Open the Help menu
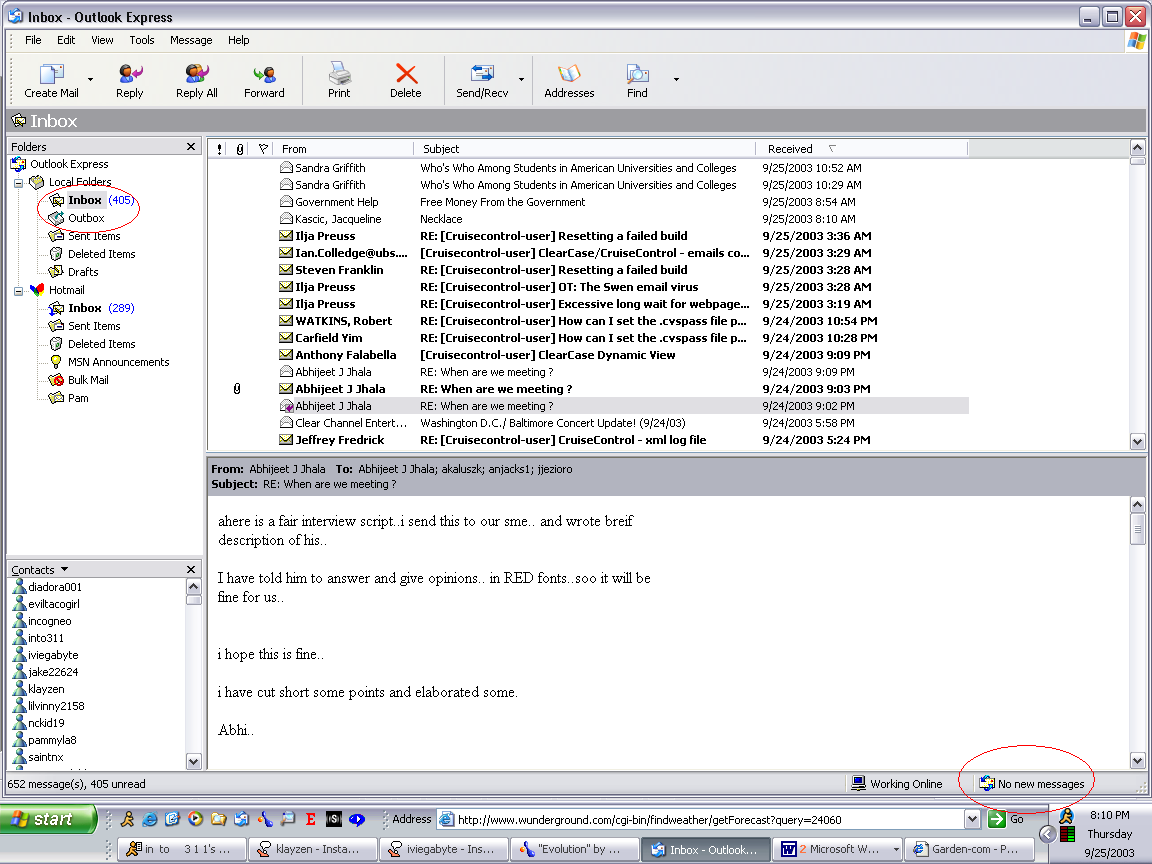The width and height of the screenshot is (1152, 864). 238,40
